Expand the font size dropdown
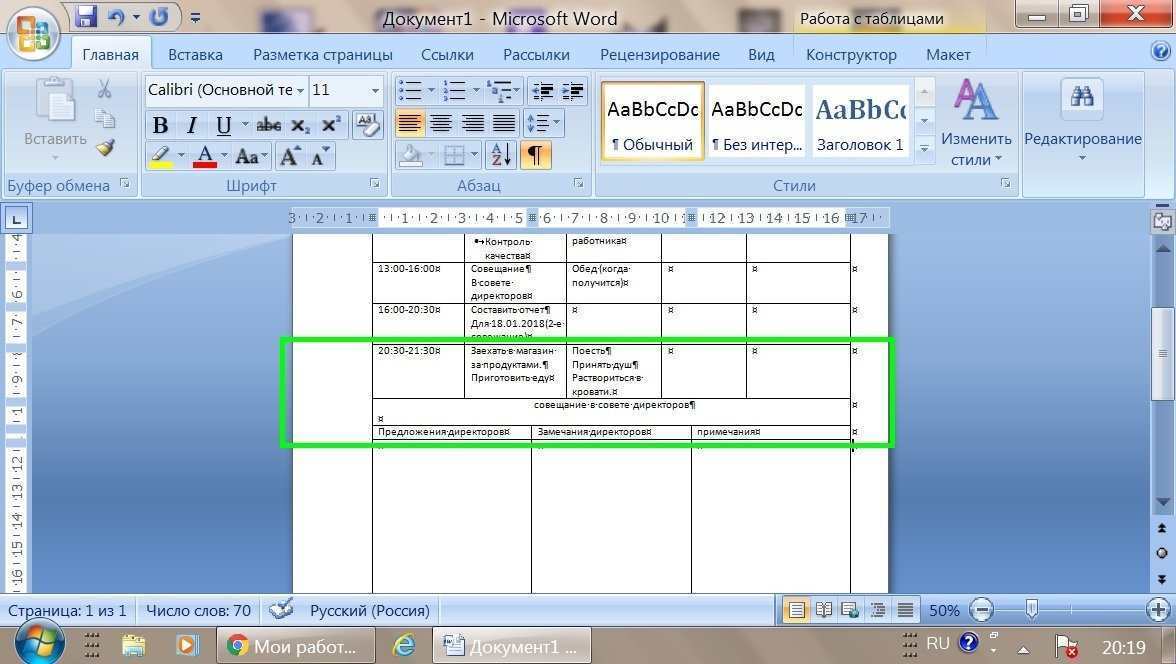1176x664 pixels. pos(375,90)
